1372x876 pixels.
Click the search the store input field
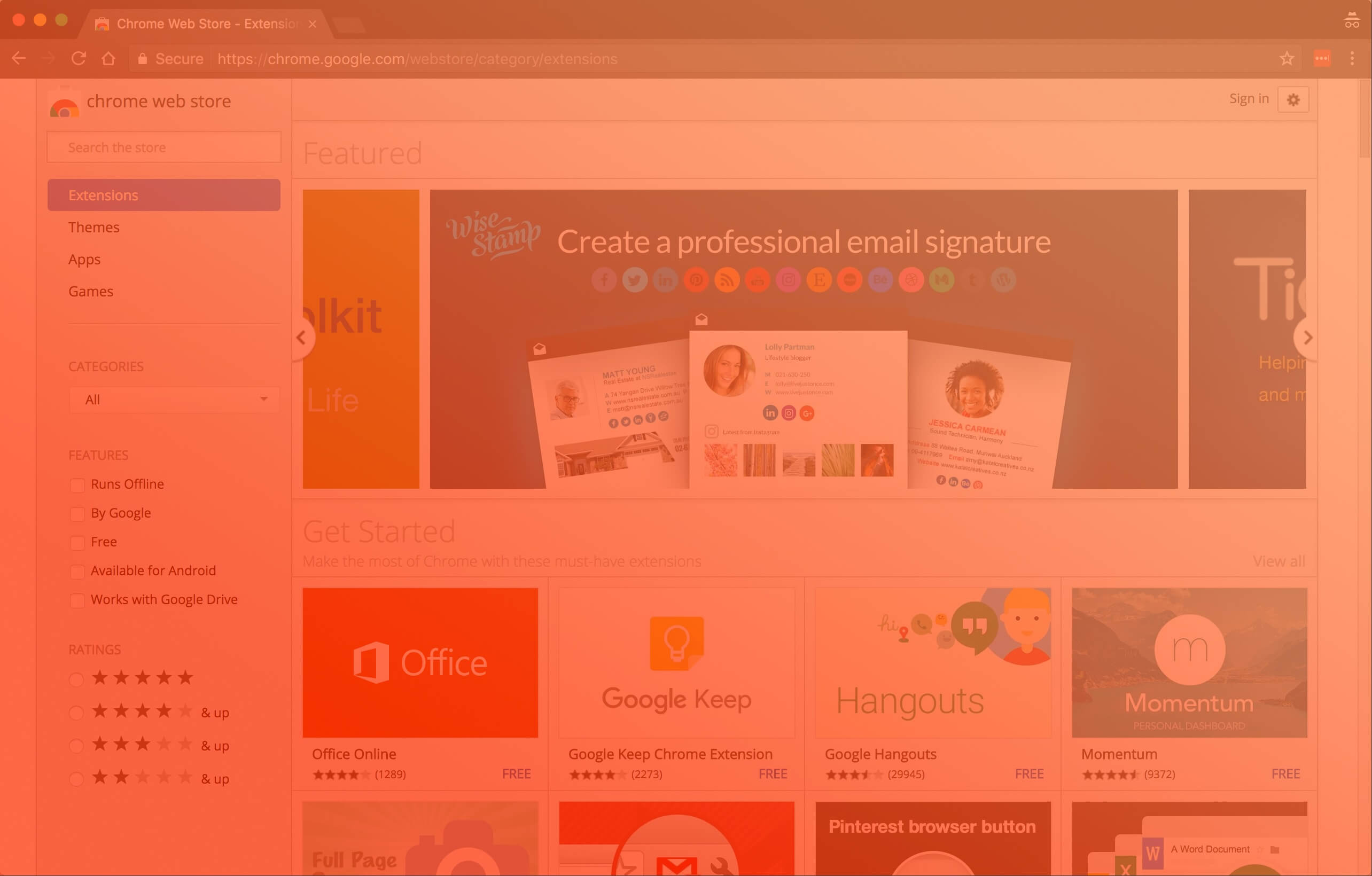coord(163,147)
